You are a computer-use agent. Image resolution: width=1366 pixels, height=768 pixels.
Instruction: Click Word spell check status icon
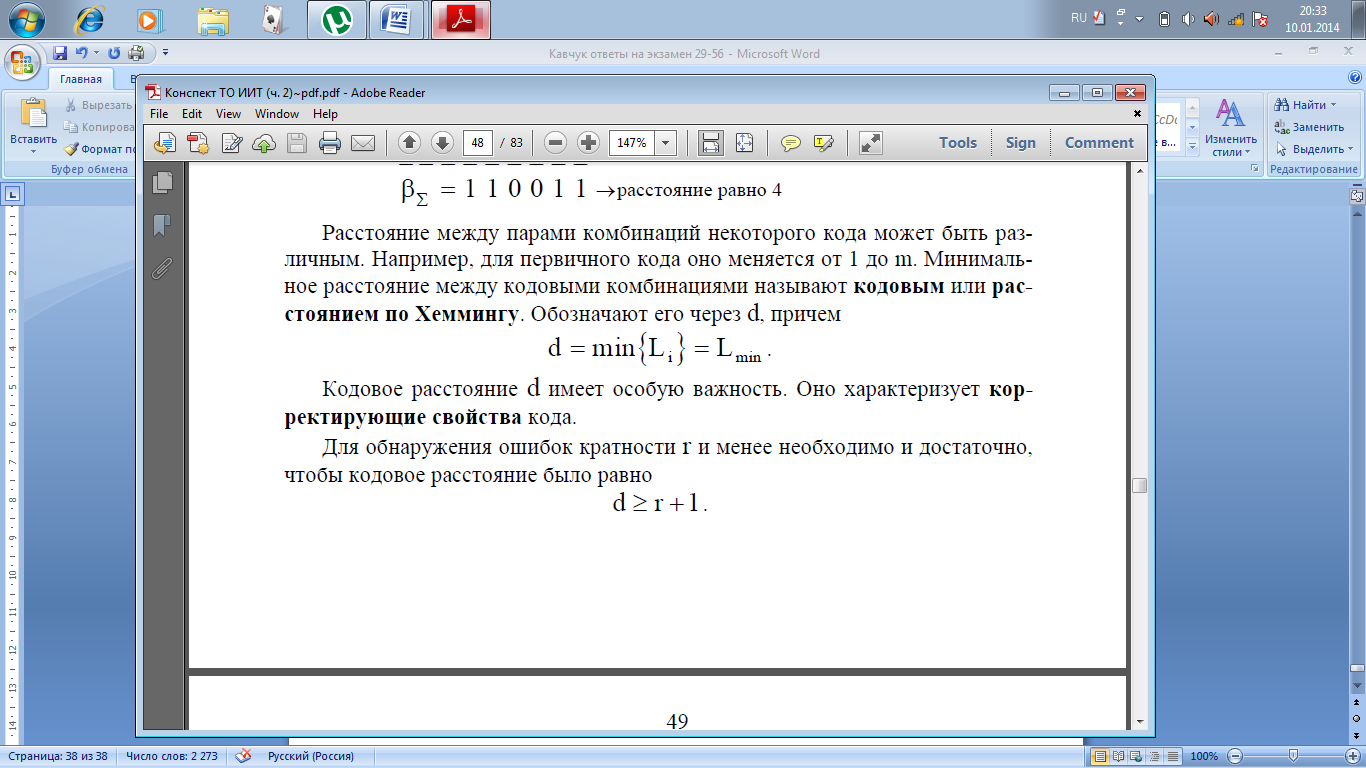pyautogui.click(x=243, y=756)
